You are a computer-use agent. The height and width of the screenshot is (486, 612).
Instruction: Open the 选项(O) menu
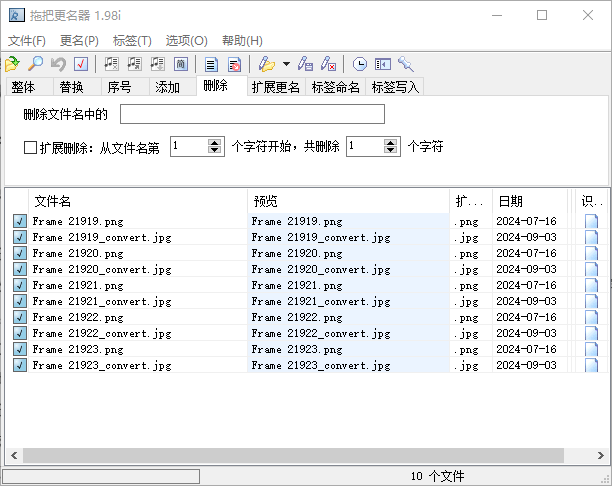point(187,41)
